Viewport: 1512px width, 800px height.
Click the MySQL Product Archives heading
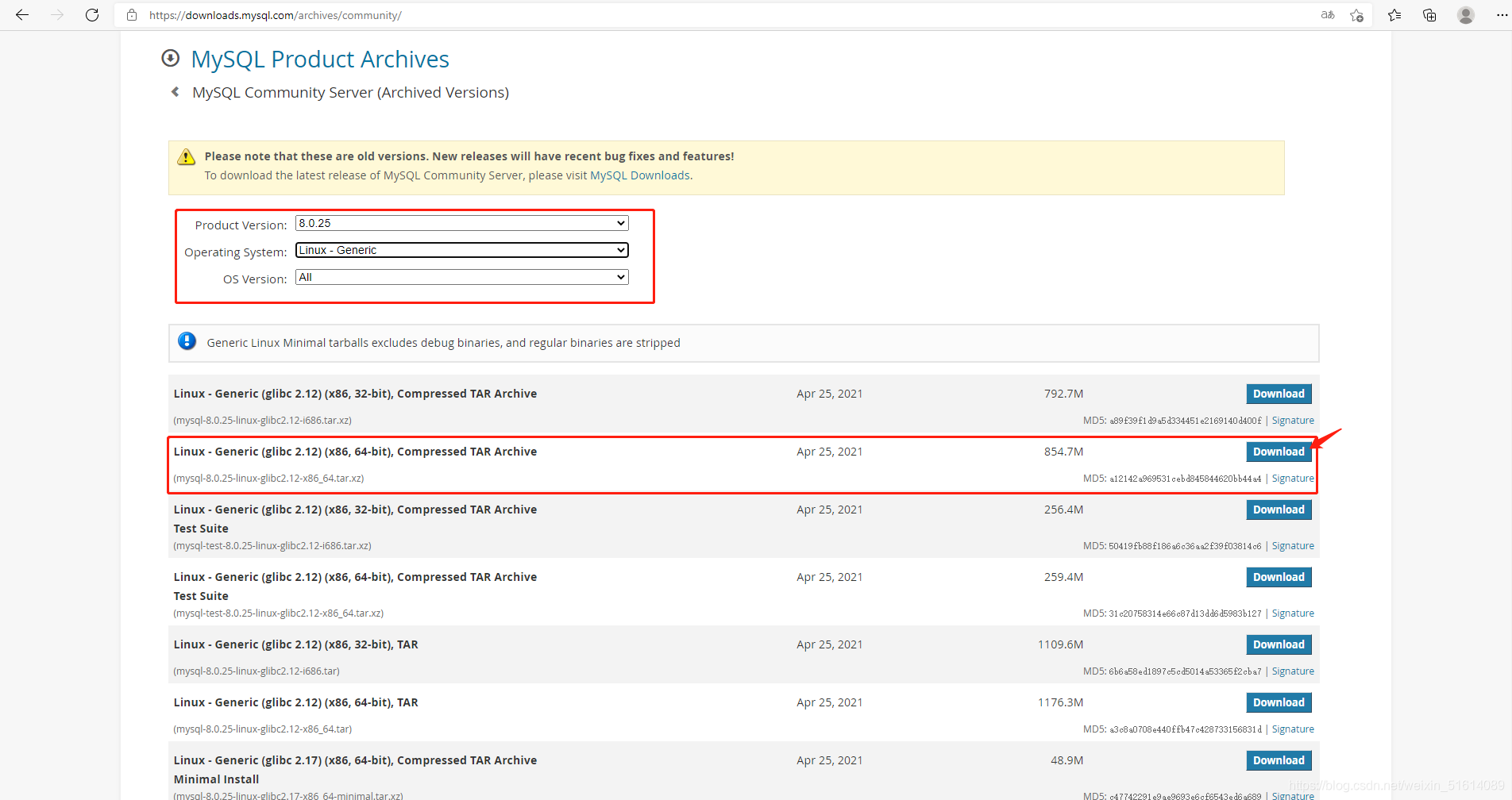tap(320, 59)
